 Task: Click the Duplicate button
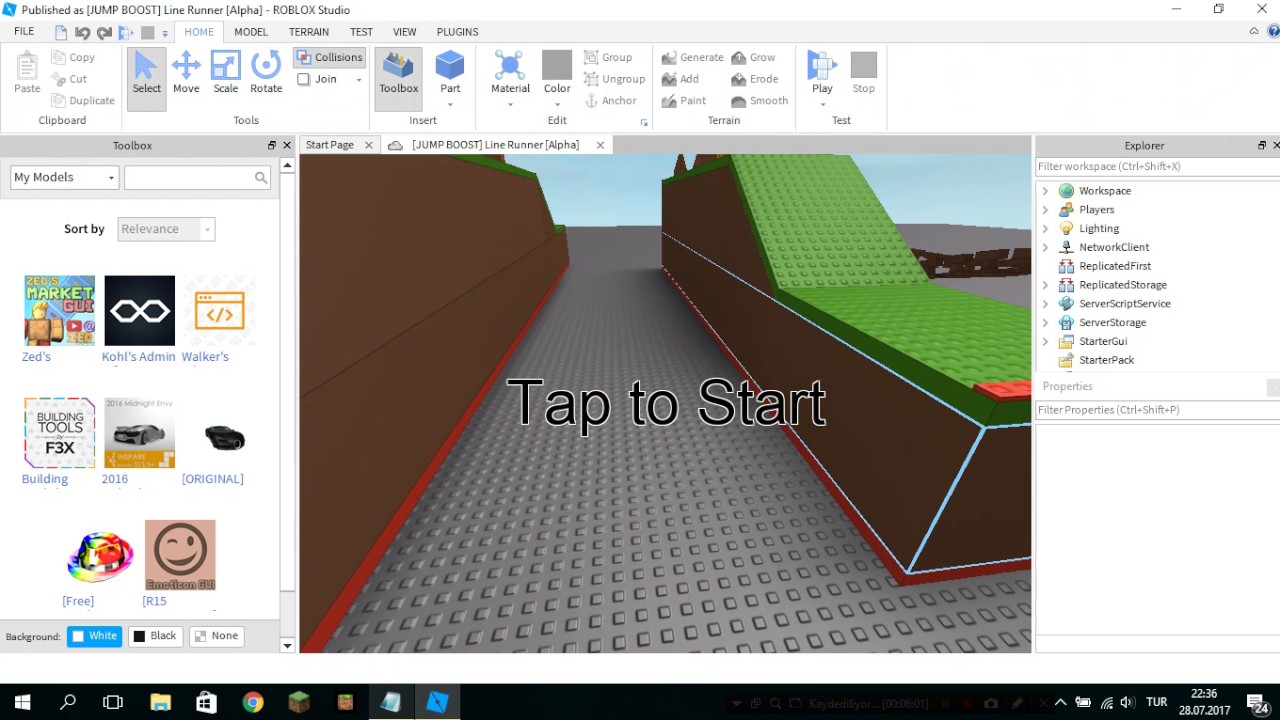83,100
